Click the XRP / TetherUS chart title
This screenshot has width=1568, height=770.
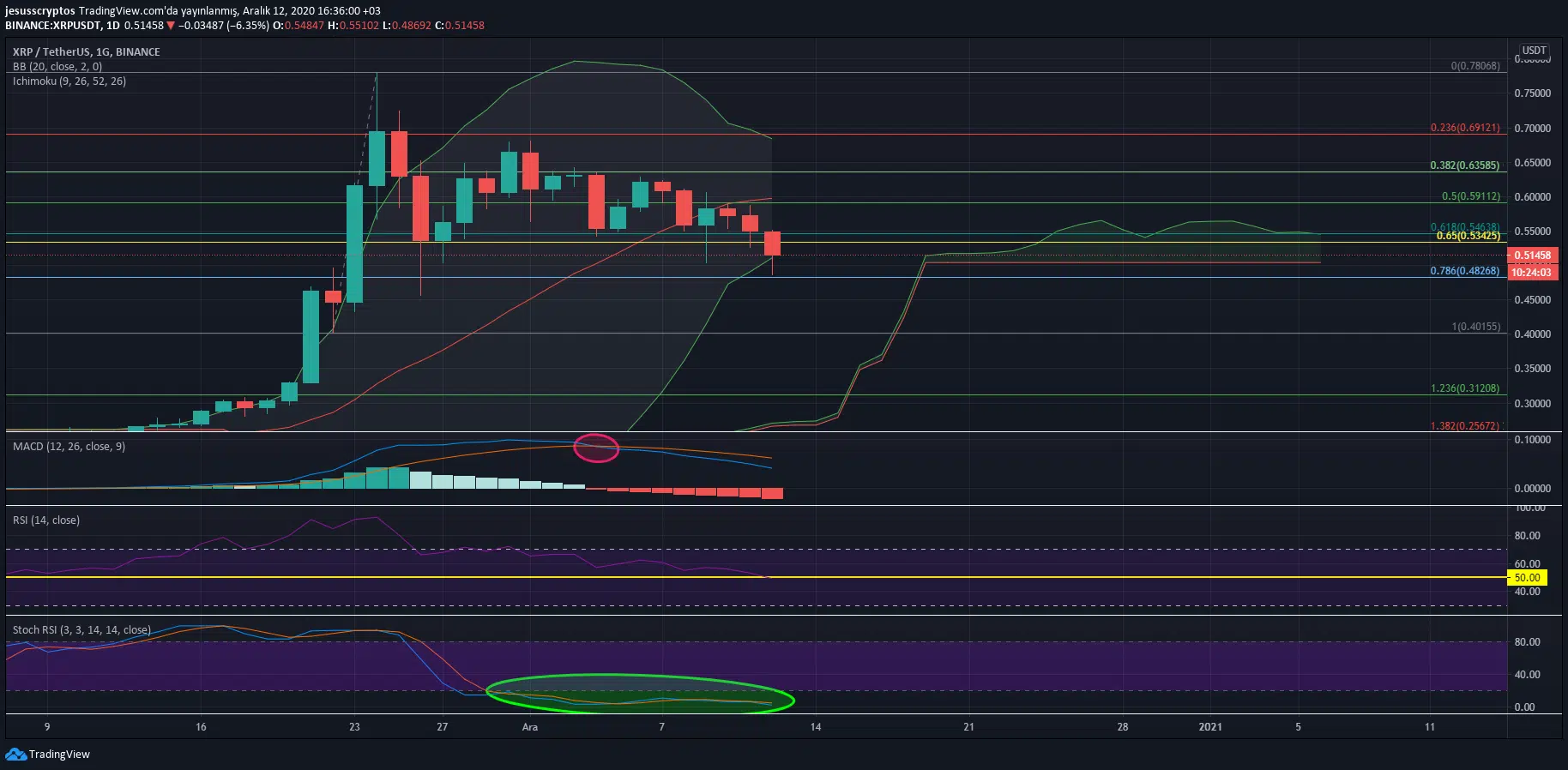[x=86, y=52]
